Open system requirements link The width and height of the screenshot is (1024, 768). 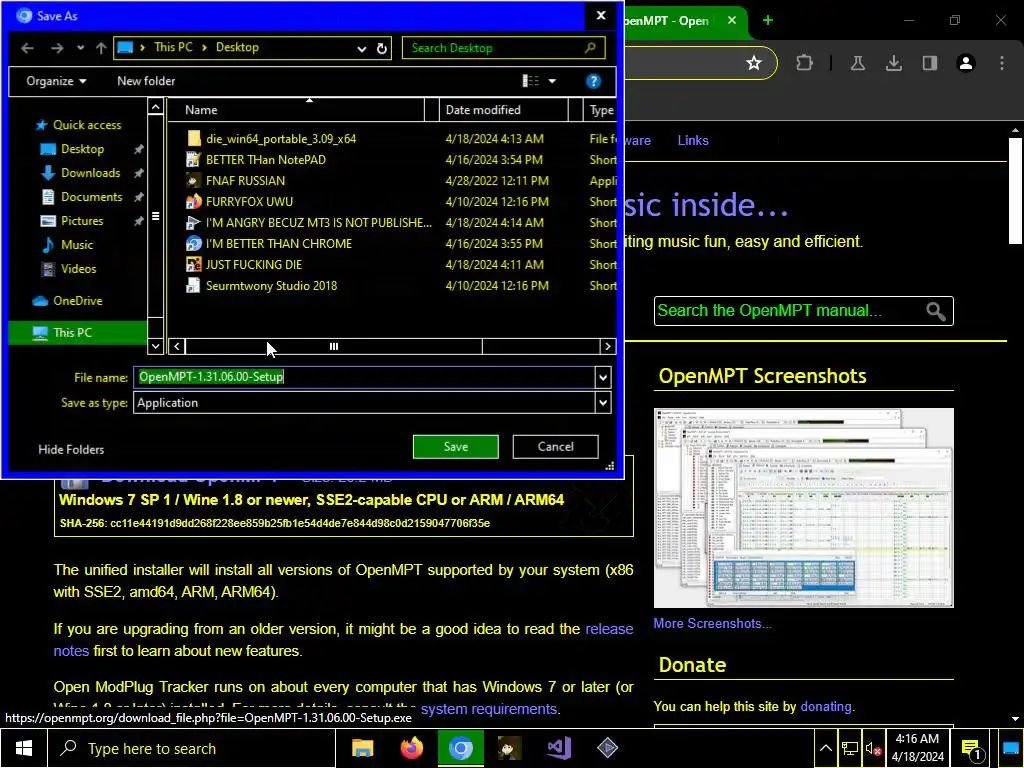click(489, 709)
